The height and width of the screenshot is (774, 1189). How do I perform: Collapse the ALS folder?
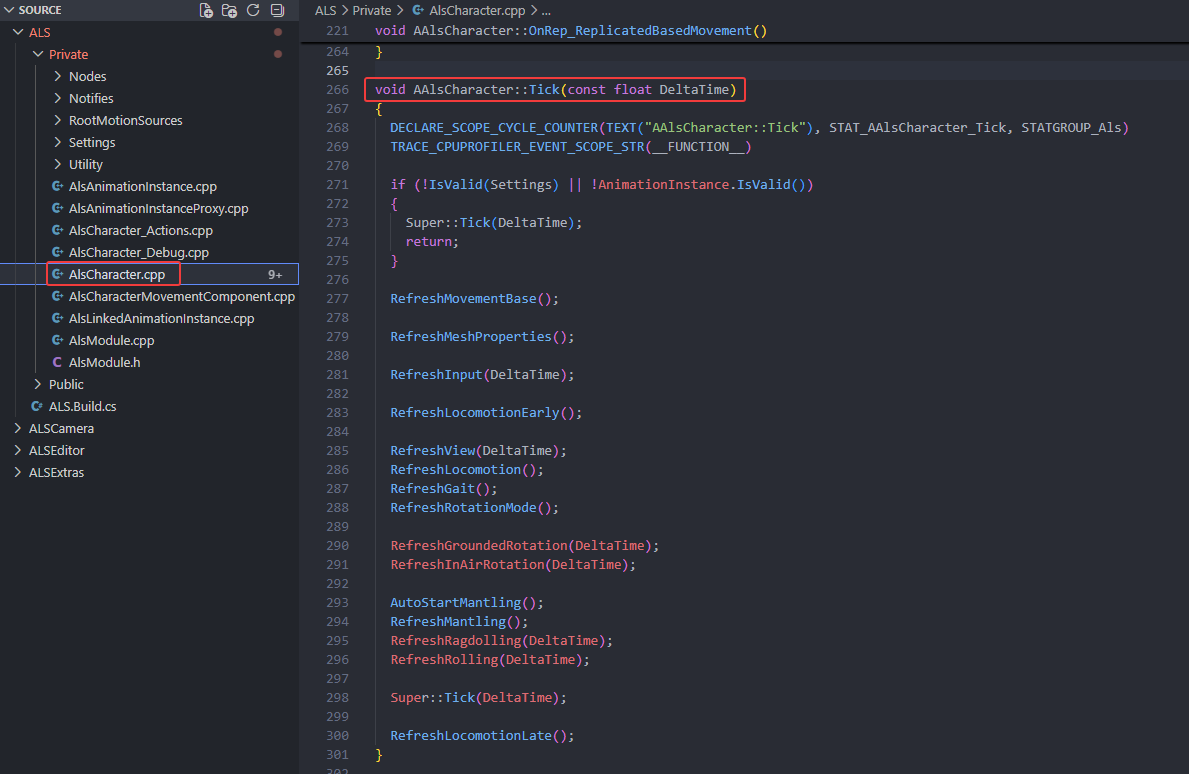18,32
